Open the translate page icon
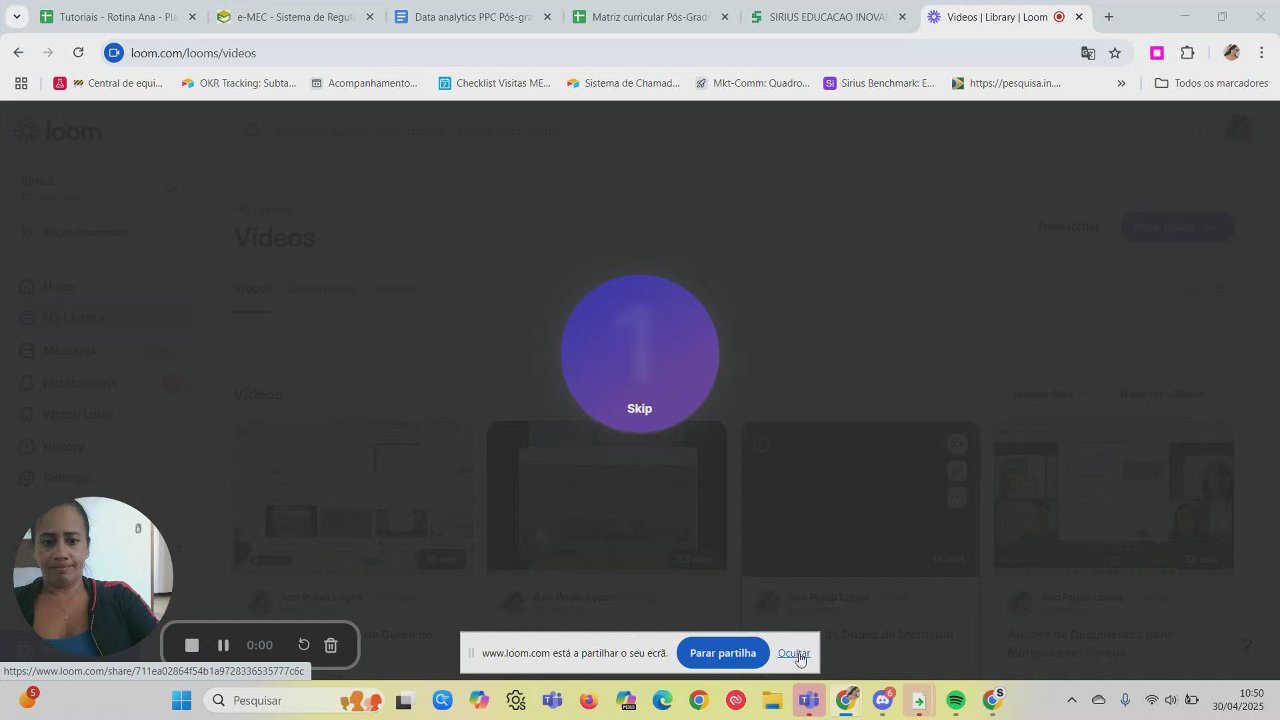 click(x=1088, y=53)
